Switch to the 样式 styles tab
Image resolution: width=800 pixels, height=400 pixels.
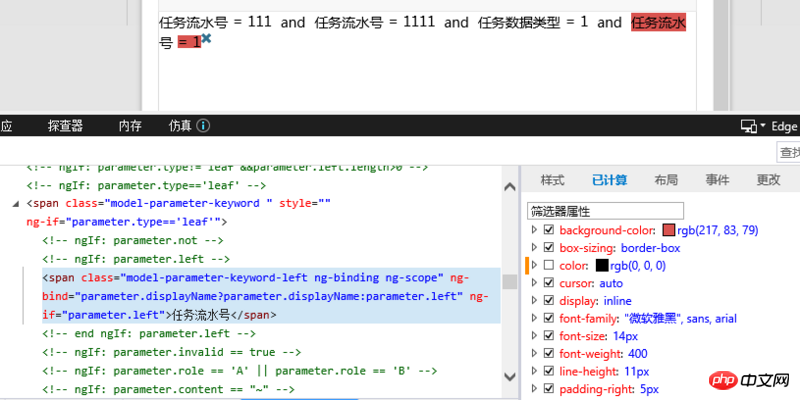point(552,180)
